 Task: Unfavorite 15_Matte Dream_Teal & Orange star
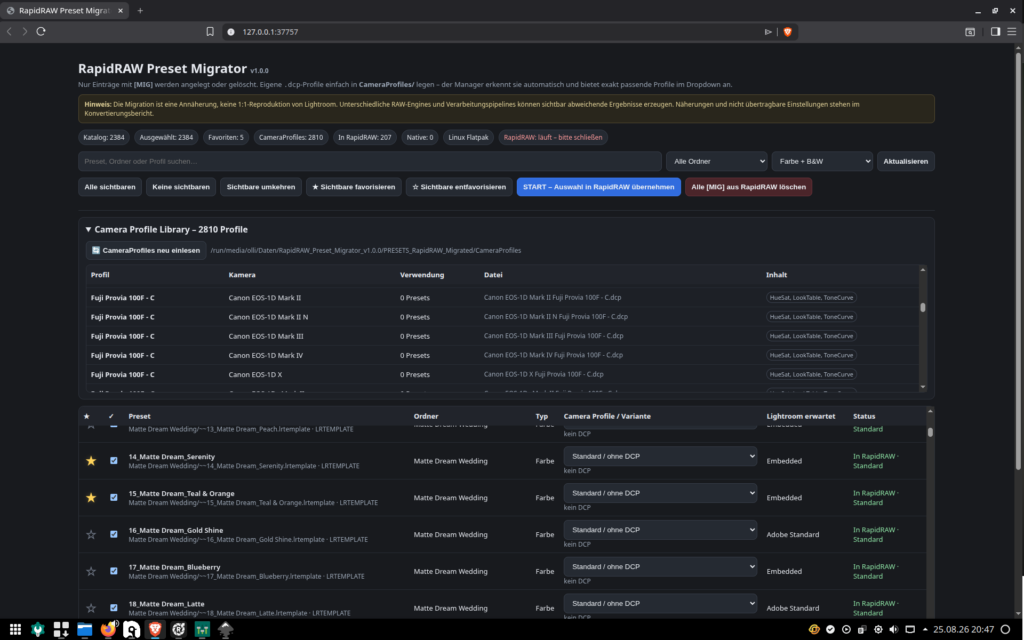91,498
